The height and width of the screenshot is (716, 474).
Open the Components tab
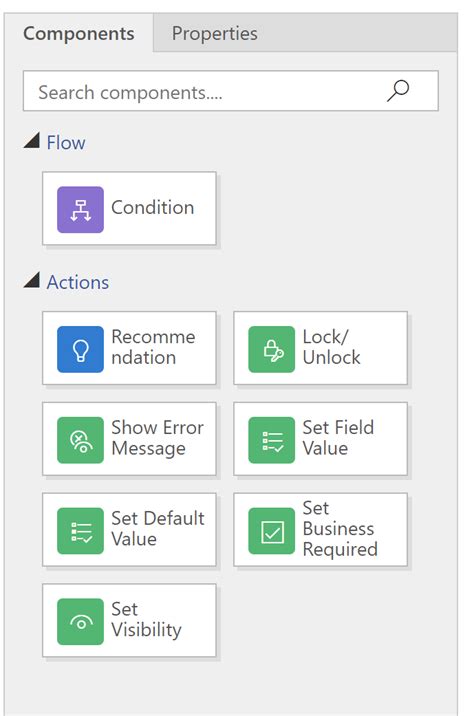pos(79,33)
